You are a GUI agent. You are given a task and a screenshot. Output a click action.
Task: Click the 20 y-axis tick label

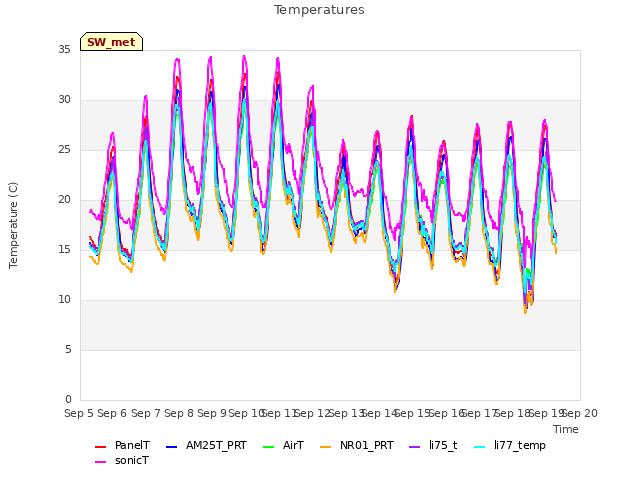pos(64,200)
